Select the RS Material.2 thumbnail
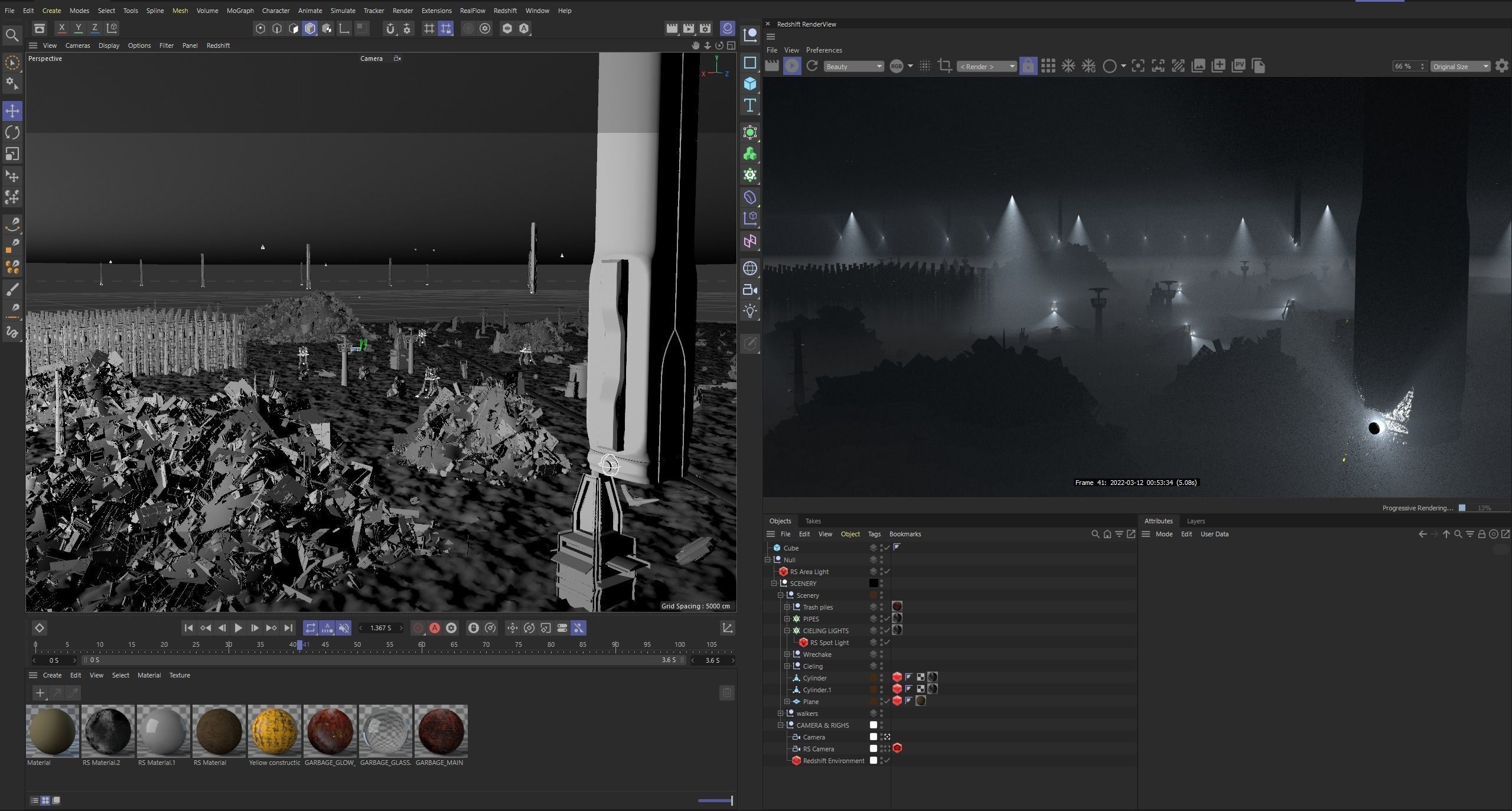 (x=108, y=731)
